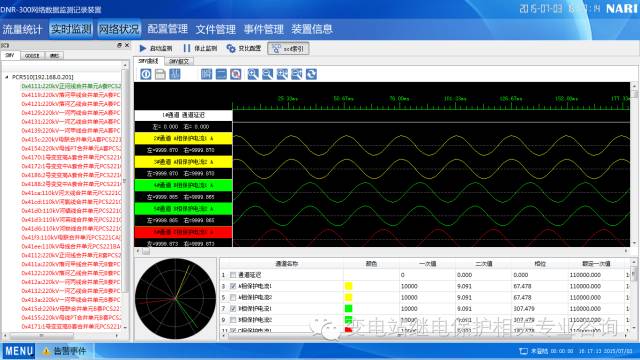Click the 通道名称 column header
Viewport: 640px width, 360px height.
click(x=287, y=264)
